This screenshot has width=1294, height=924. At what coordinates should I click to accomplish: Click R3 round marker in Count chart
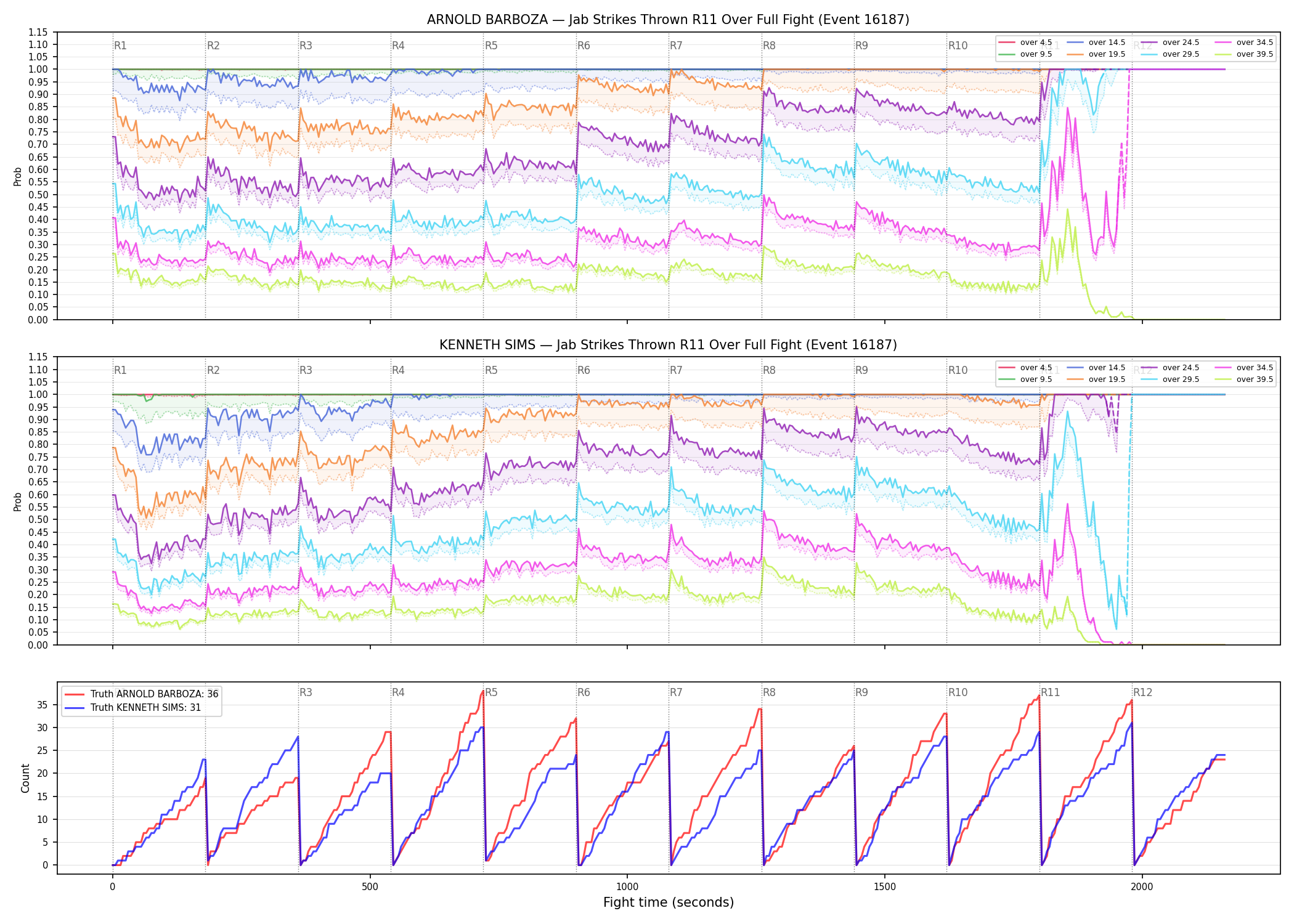[306, 692]
